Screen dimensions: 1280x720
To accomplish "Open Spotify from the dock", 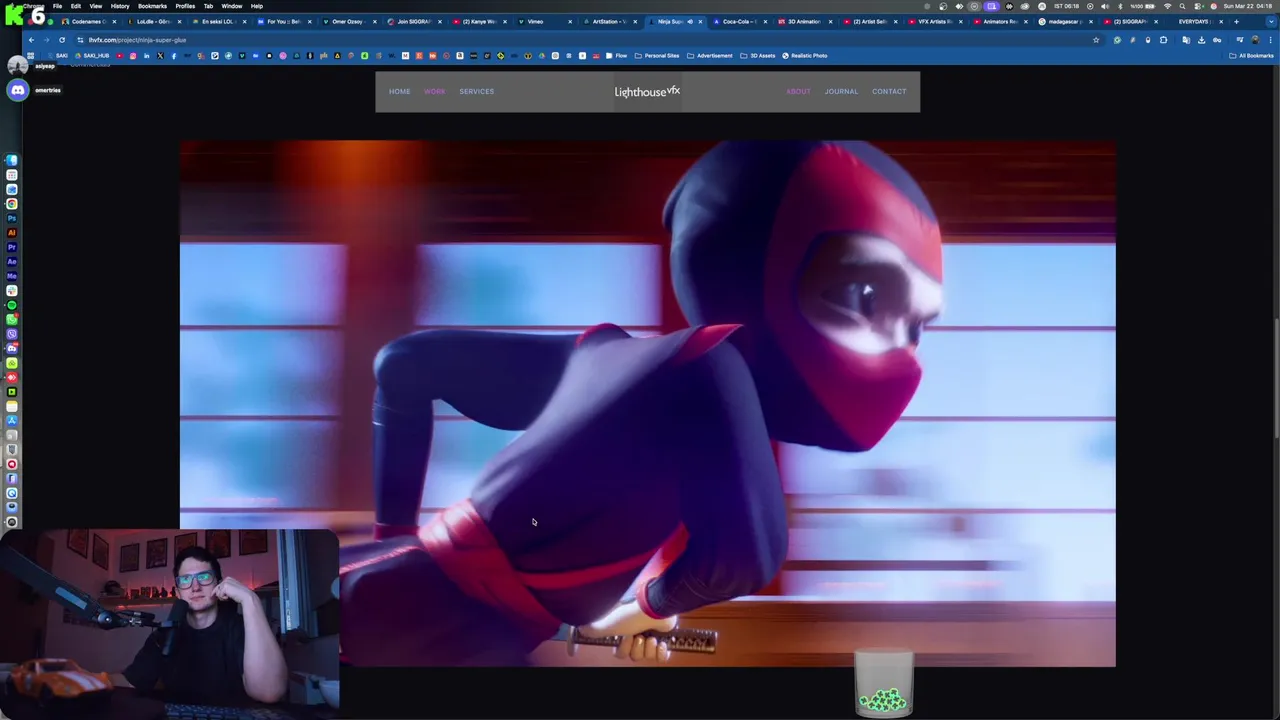I will (12, 305).
